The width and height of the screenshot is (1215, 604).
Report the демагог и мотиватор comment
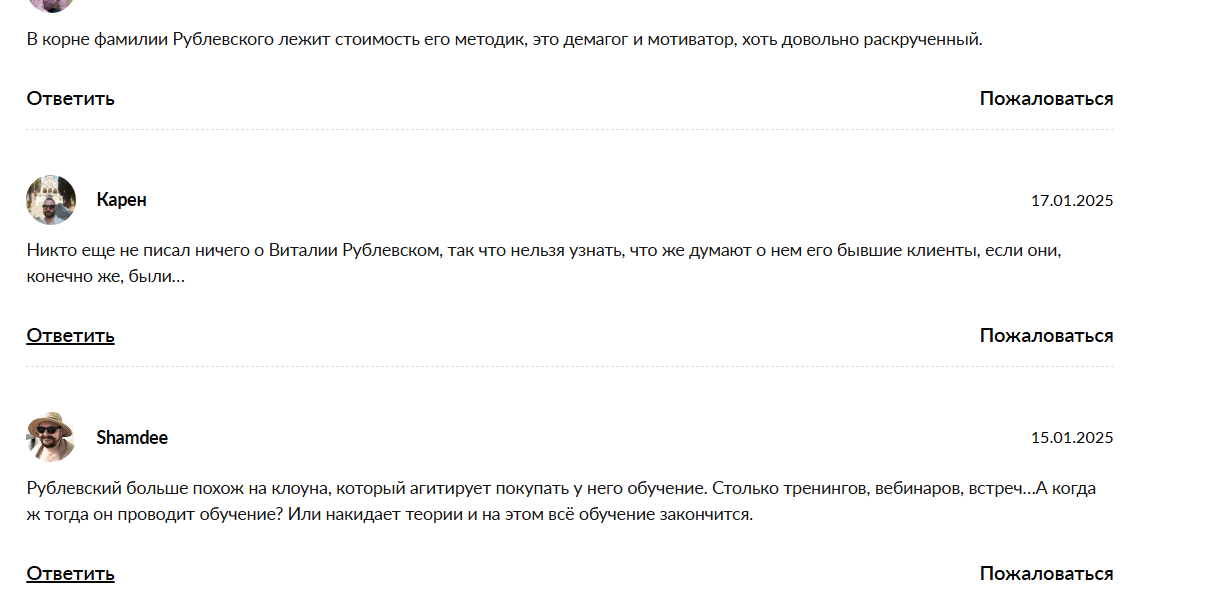tap(1046, 98)
